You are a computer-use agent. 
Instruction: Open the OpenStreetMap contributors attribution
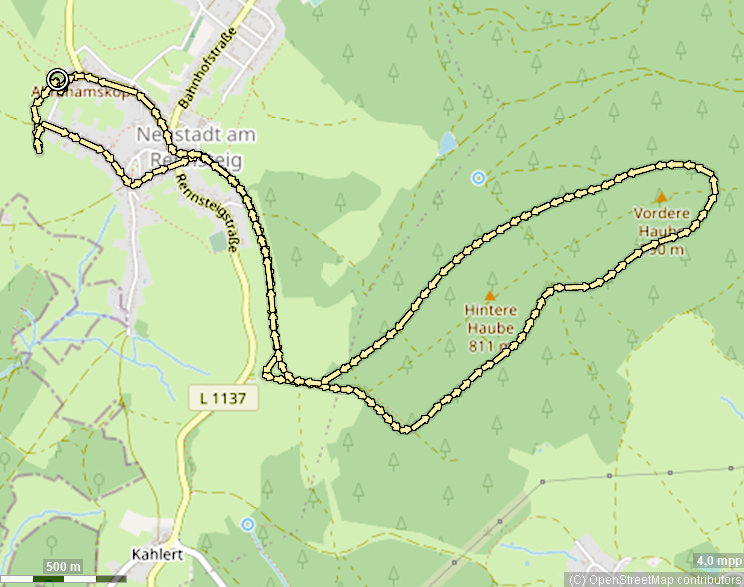click(654, 580)
